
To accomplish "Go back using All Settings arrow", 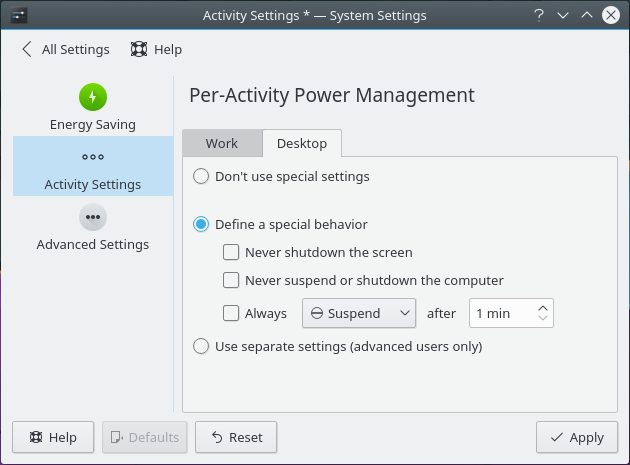I will click(x=26, y=49).
